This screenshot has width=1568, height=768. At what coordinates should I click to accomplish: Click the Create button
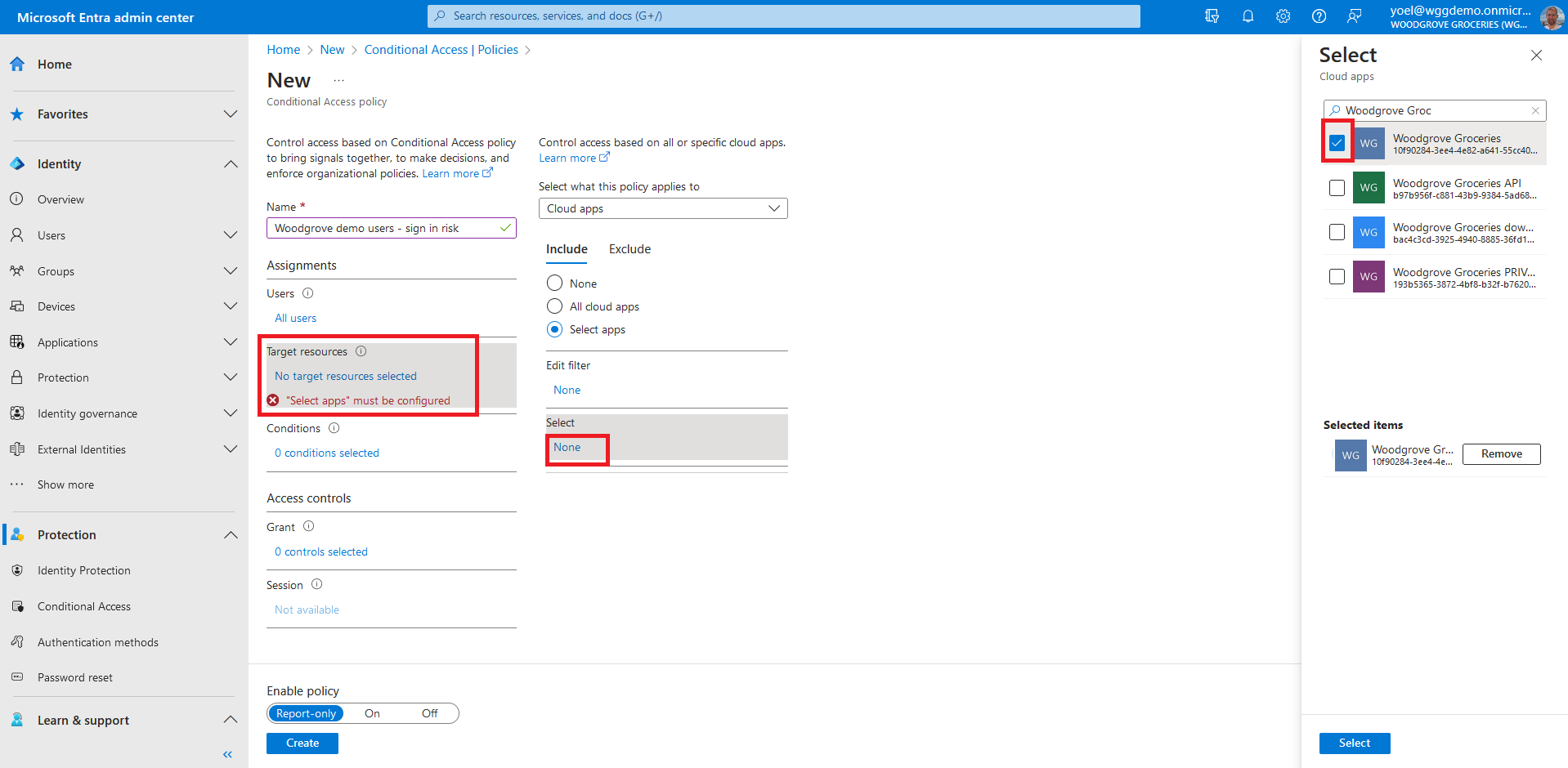point(302,743)
